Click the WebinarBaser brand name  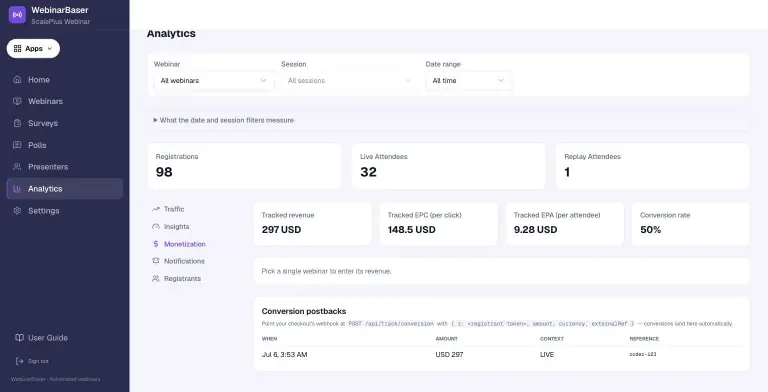(x=60, y=10)
